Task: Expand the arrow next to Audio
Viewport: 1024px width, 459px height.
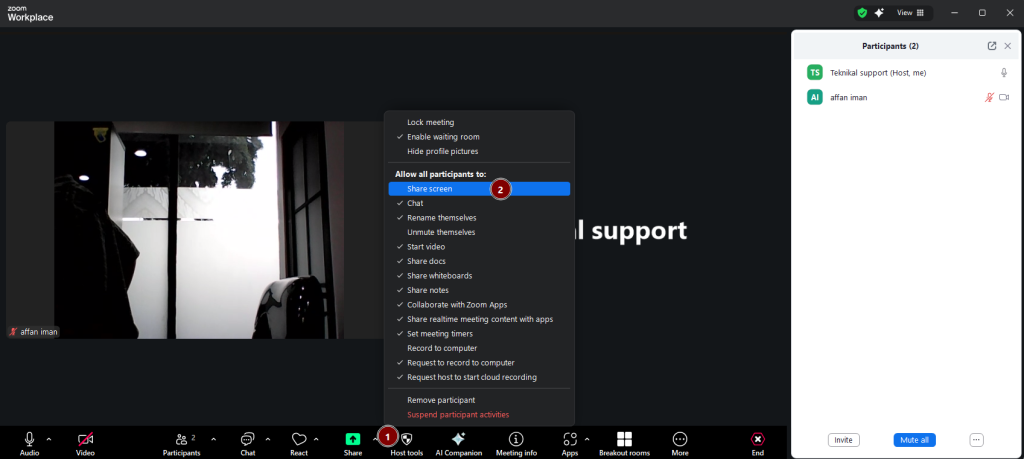Action: click(49, 439)
